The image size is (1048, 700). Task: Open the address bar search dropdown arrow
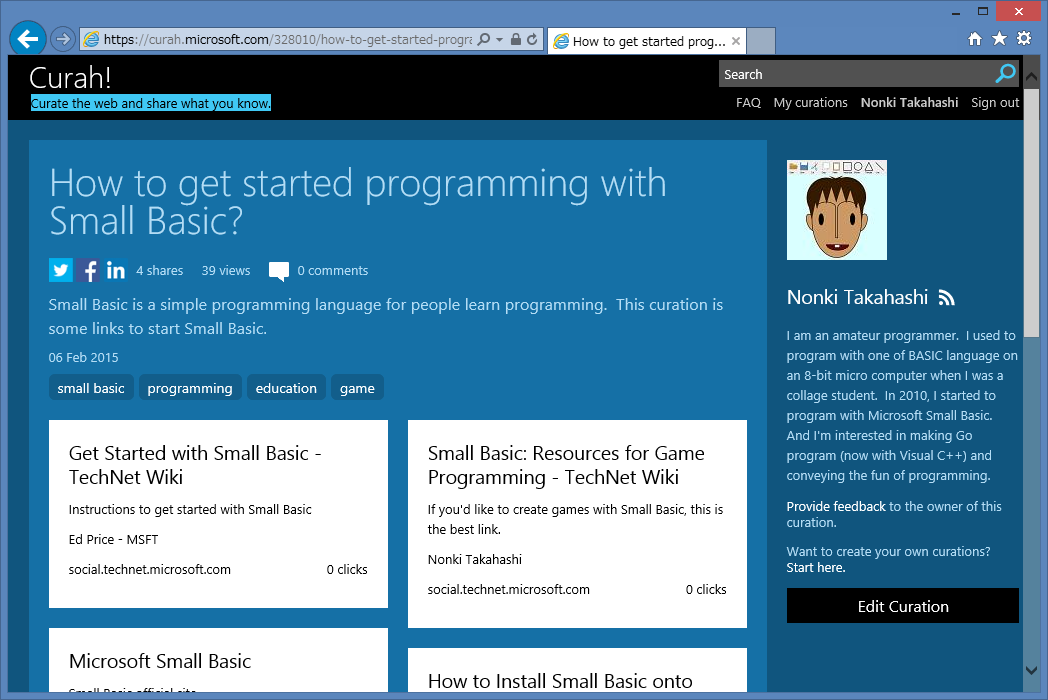pyautogui.click(x=501, y=40)
